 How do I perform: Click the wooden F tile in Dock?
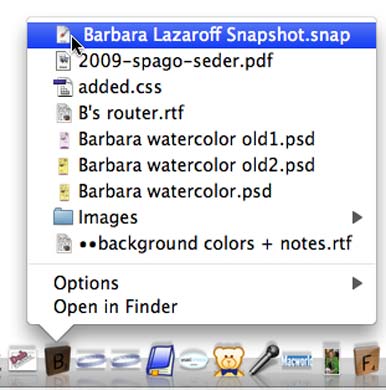[367, 360]
